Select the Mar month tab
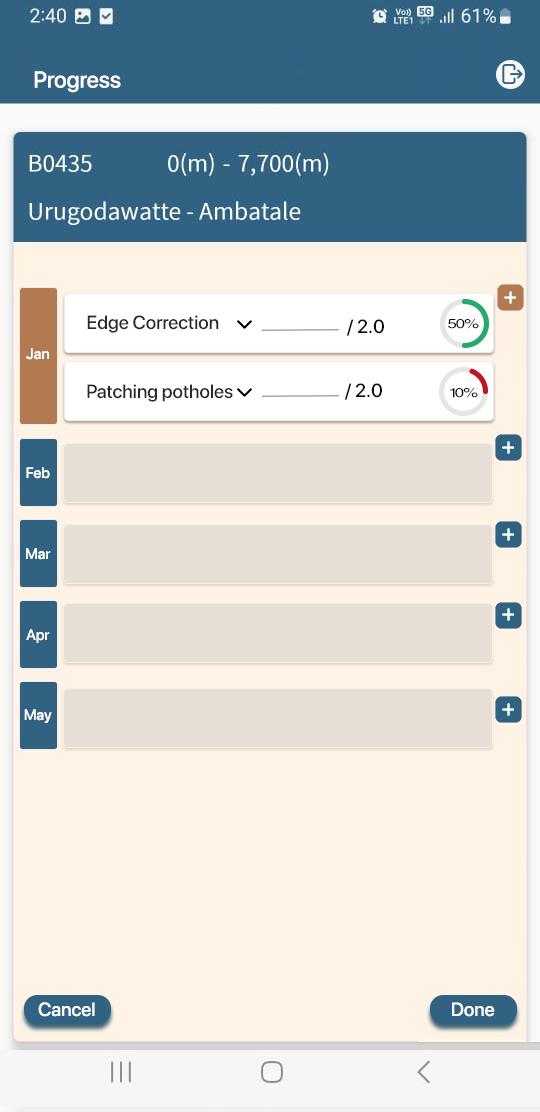540x1112 pixels. (38, 553)
